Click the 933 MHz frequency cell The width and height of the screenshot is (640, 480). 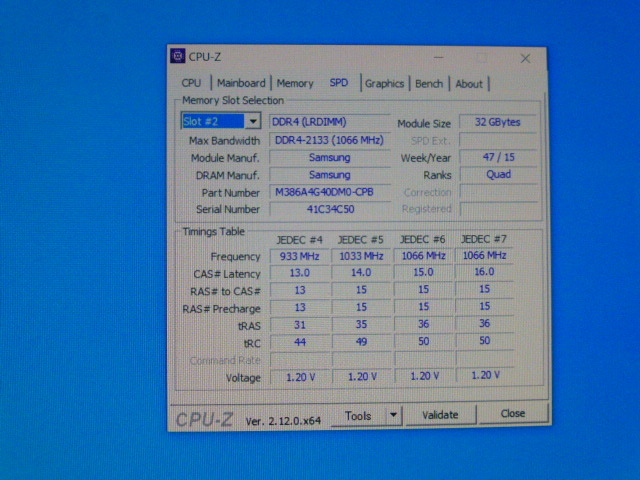(x=299, y=256)
